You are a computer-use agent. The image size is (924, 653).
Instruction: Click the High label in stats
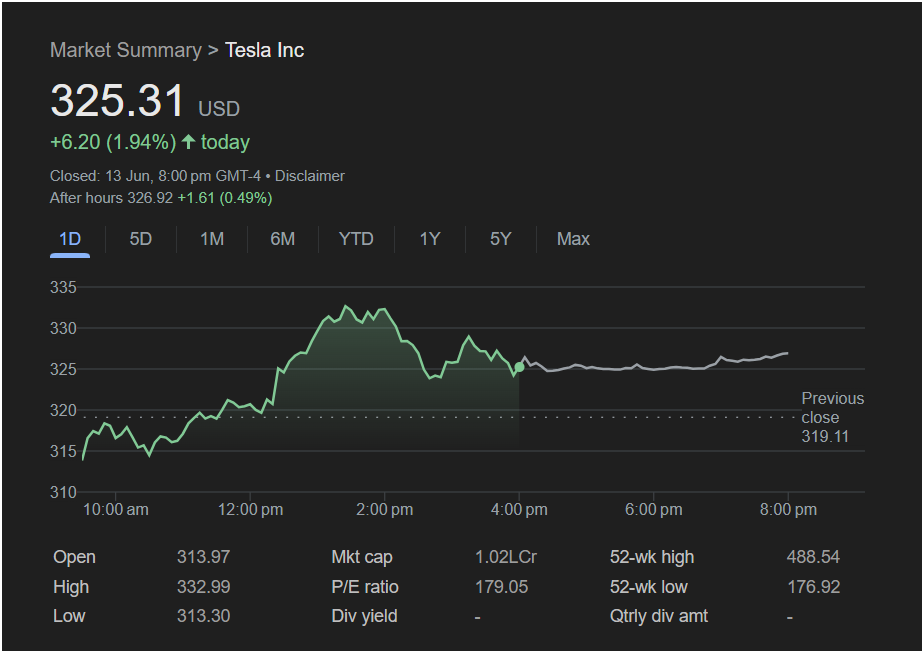[x=71, y=587]
